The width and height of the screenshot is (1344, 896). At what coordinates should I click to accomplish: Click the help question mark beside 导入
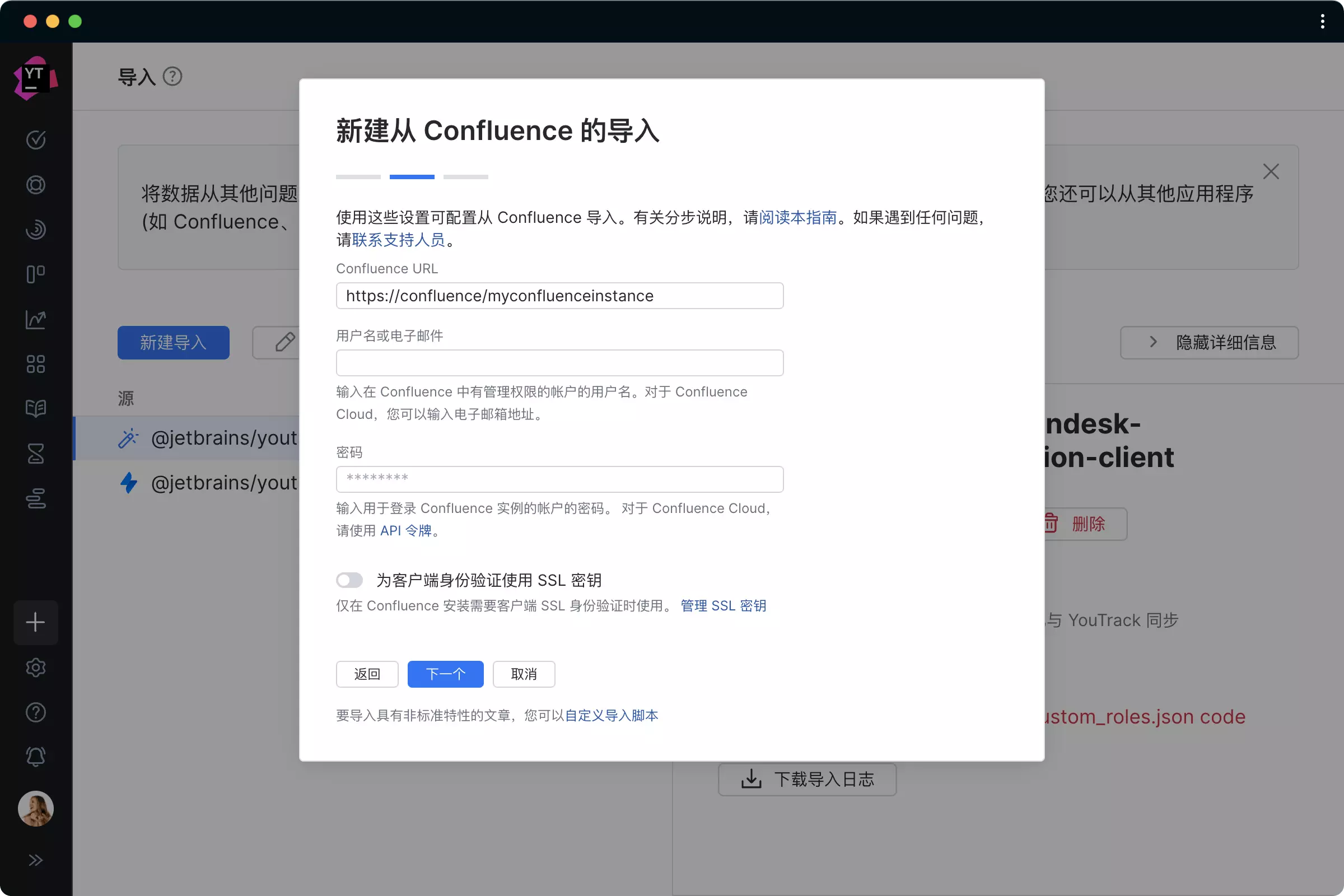click(x=172, y=76)
